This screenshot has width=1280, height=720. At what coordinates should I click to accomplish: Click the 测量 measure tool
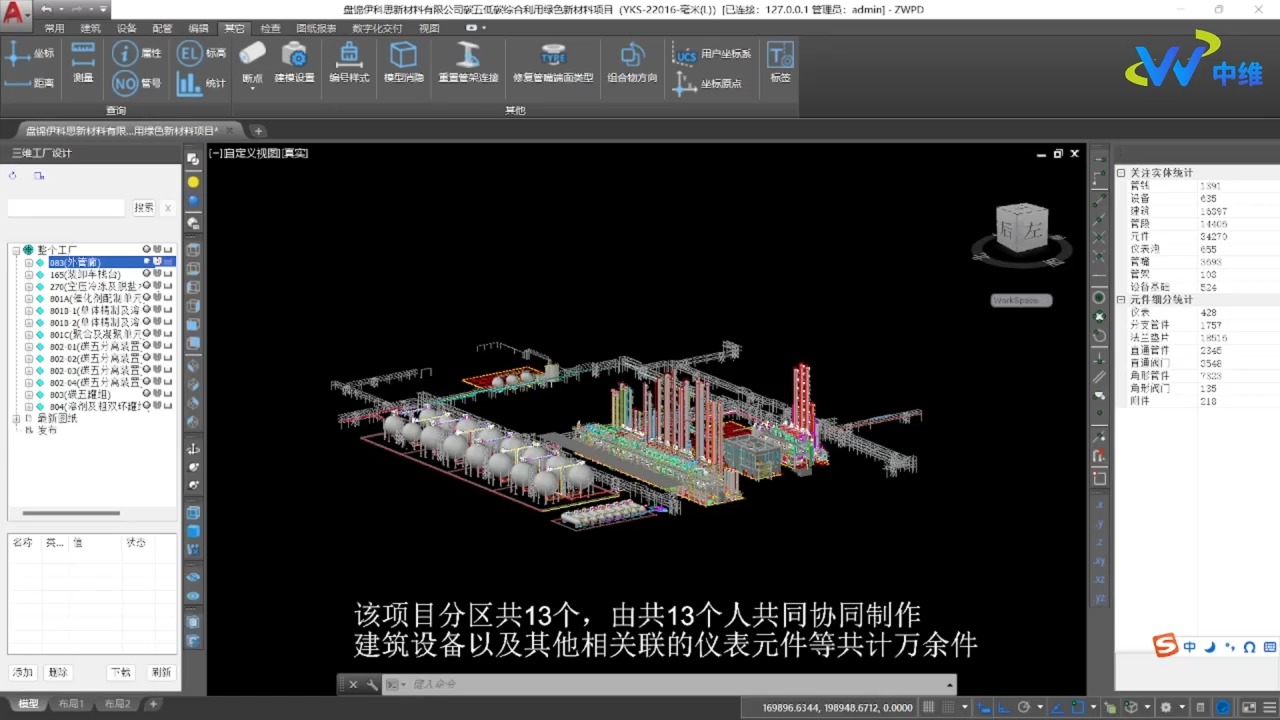pos(83,62)
